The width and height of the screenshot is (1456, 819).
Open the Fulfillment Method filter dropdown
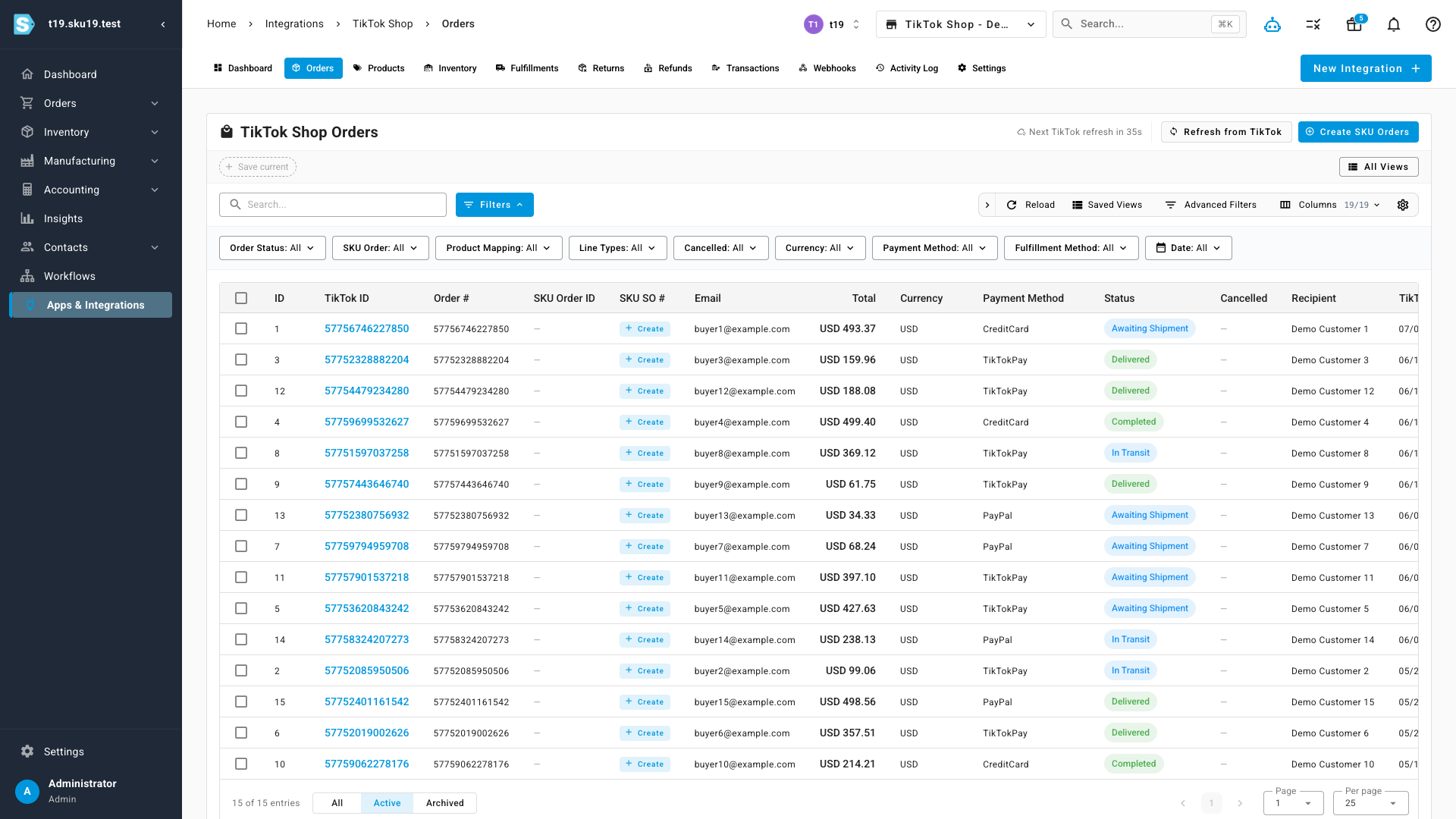(1072, 248)
